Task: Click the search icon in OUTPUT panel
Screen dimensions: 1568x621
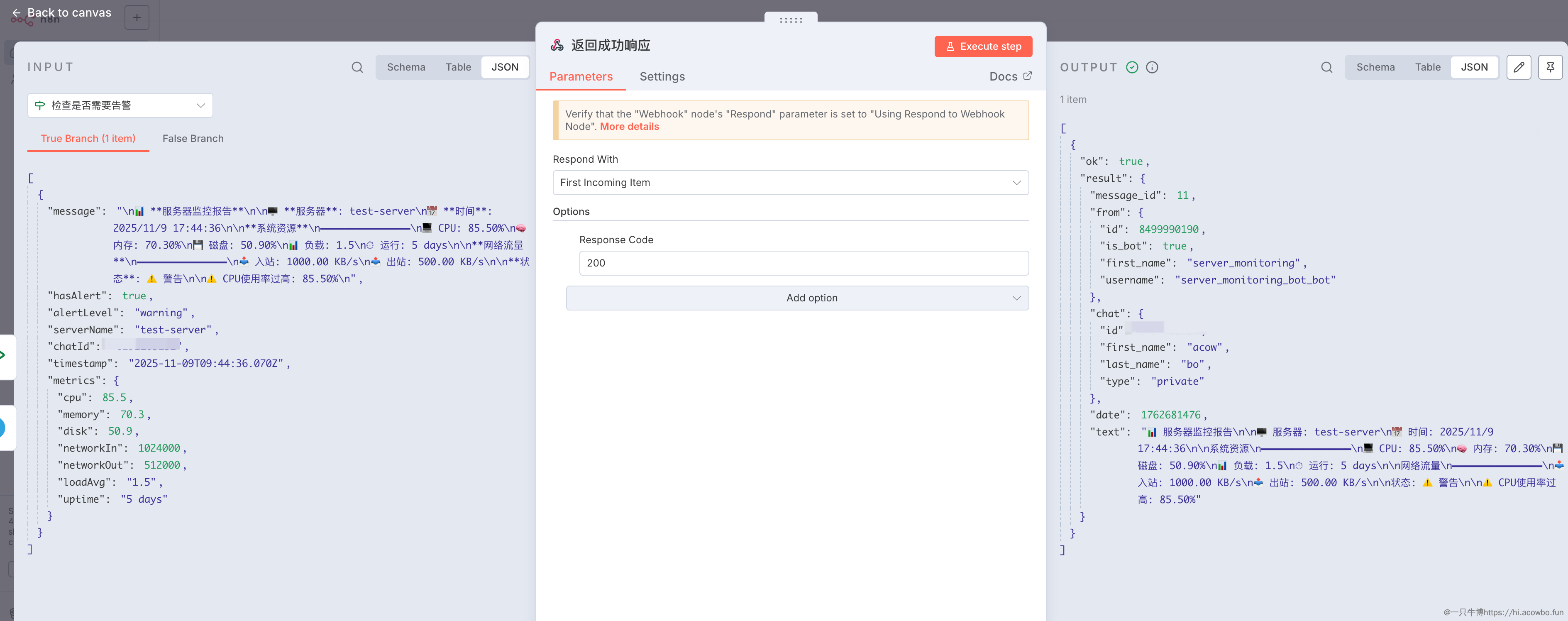Action: (1326, 67)
